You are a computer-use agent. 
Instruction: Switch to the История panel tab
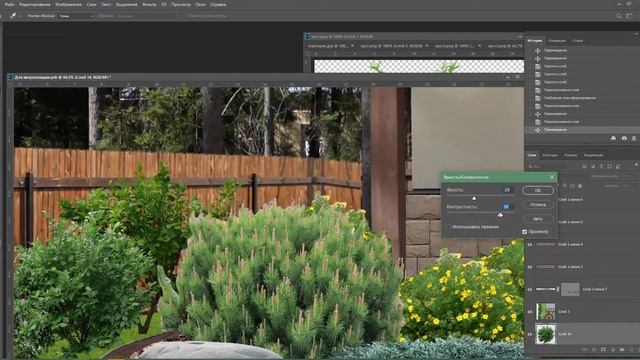[x=534, y=40]
